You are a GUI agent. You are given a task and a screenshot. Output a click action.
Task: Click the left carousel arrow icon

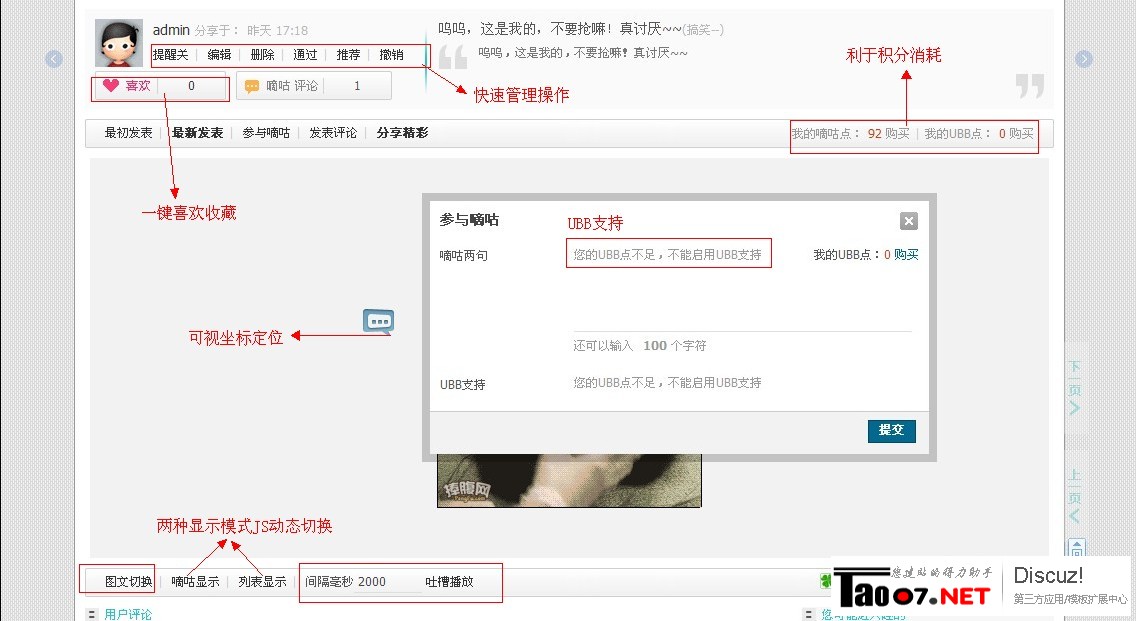pos(54,59)
